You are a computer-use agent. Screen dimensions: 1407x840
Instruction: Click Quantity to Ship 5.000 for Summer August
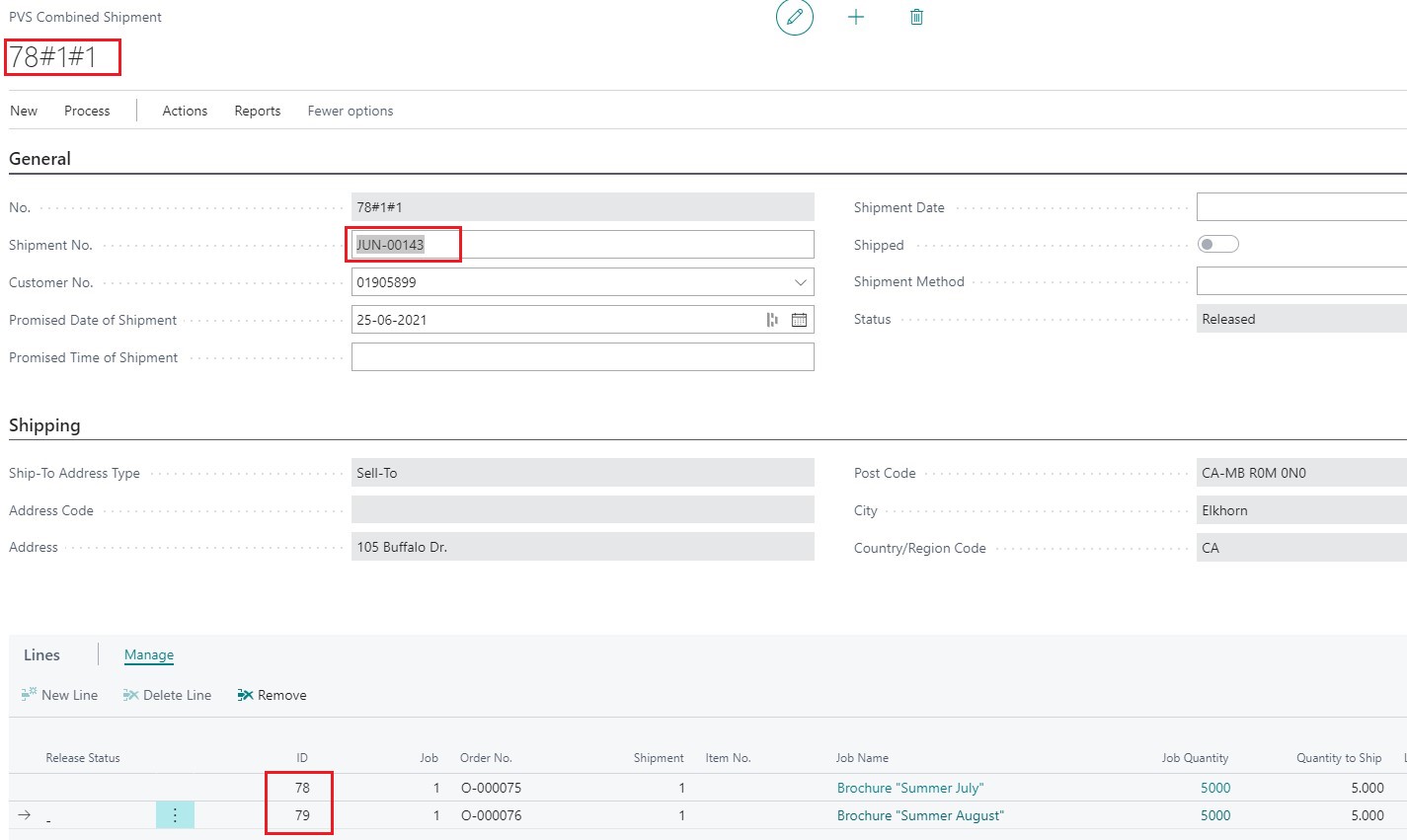1367,815
